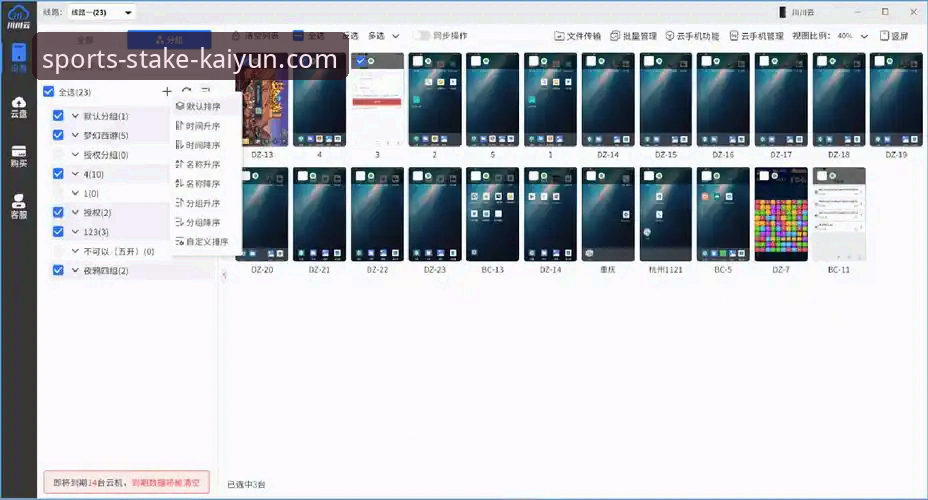Toggle the 同步操作 sync operation switch
Image resolution: width=928 pixels, height=500 pixels.
pos(423,35)
